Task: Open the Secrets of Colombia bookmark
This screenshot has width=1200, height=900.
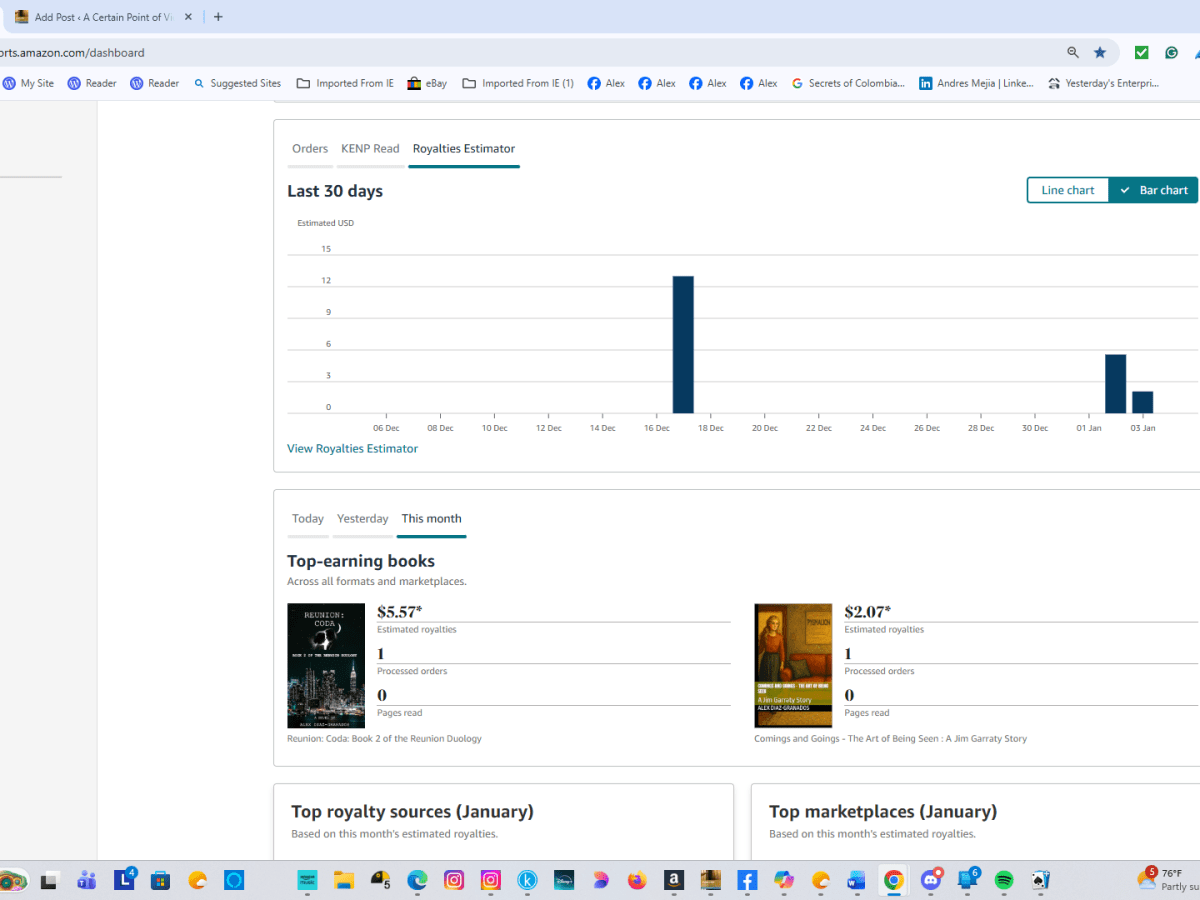Action: point(847,83)
